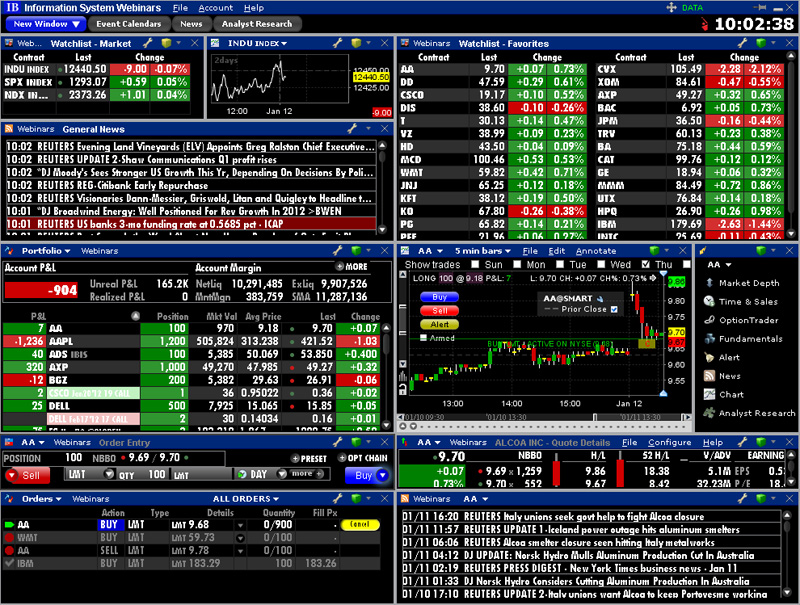The height and width of the screenshot is (605, 800).
Task: Uncheck the Thu show trades checkbox
Action: [647, 265]
